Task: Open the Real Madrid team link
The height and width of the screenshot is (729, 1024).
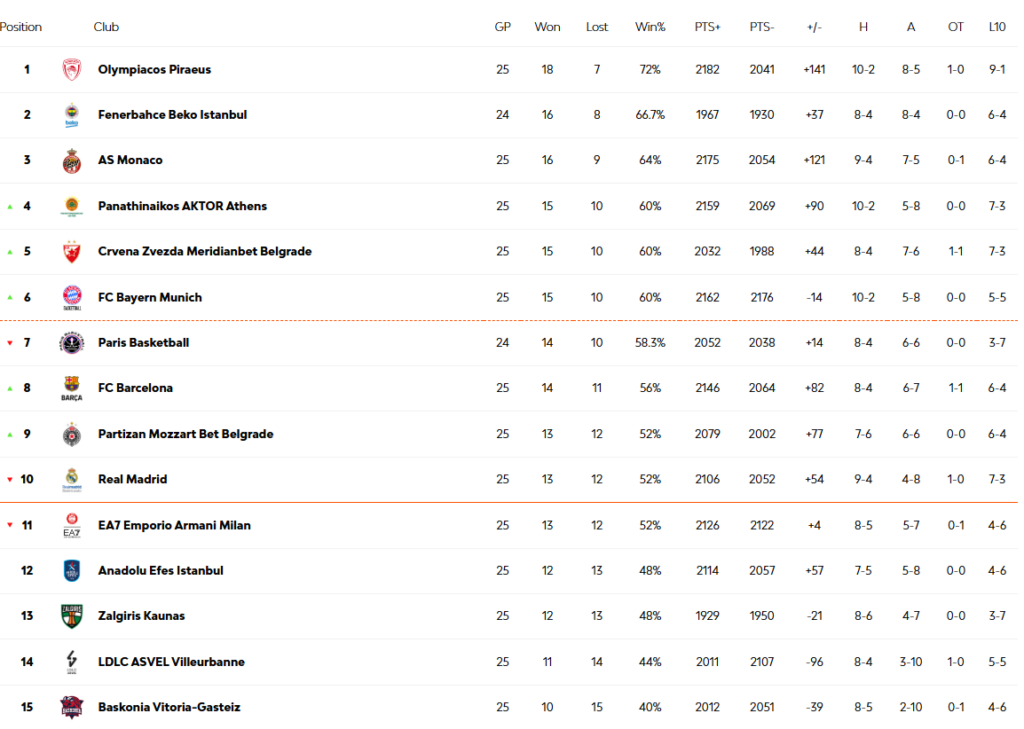Action: (133, 479)
